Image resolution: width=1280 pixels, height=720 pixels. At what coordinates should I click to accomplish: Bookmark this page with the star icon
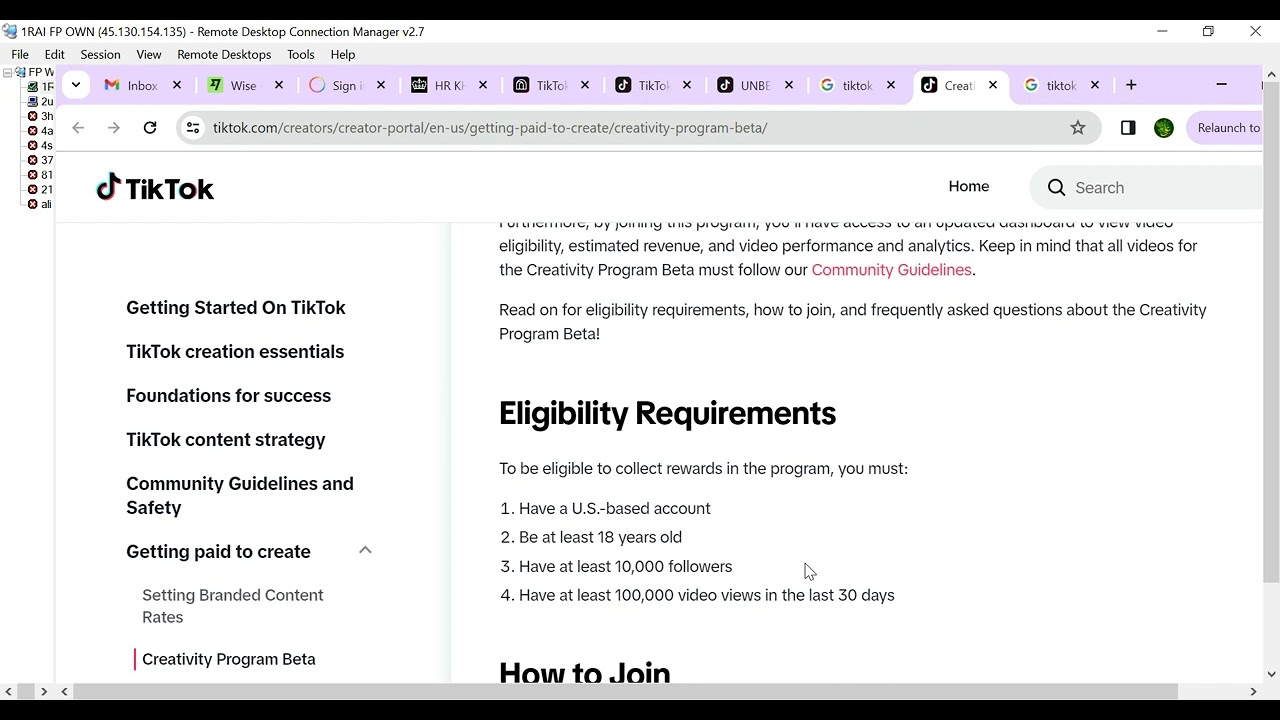click(x=1078, y=128)
